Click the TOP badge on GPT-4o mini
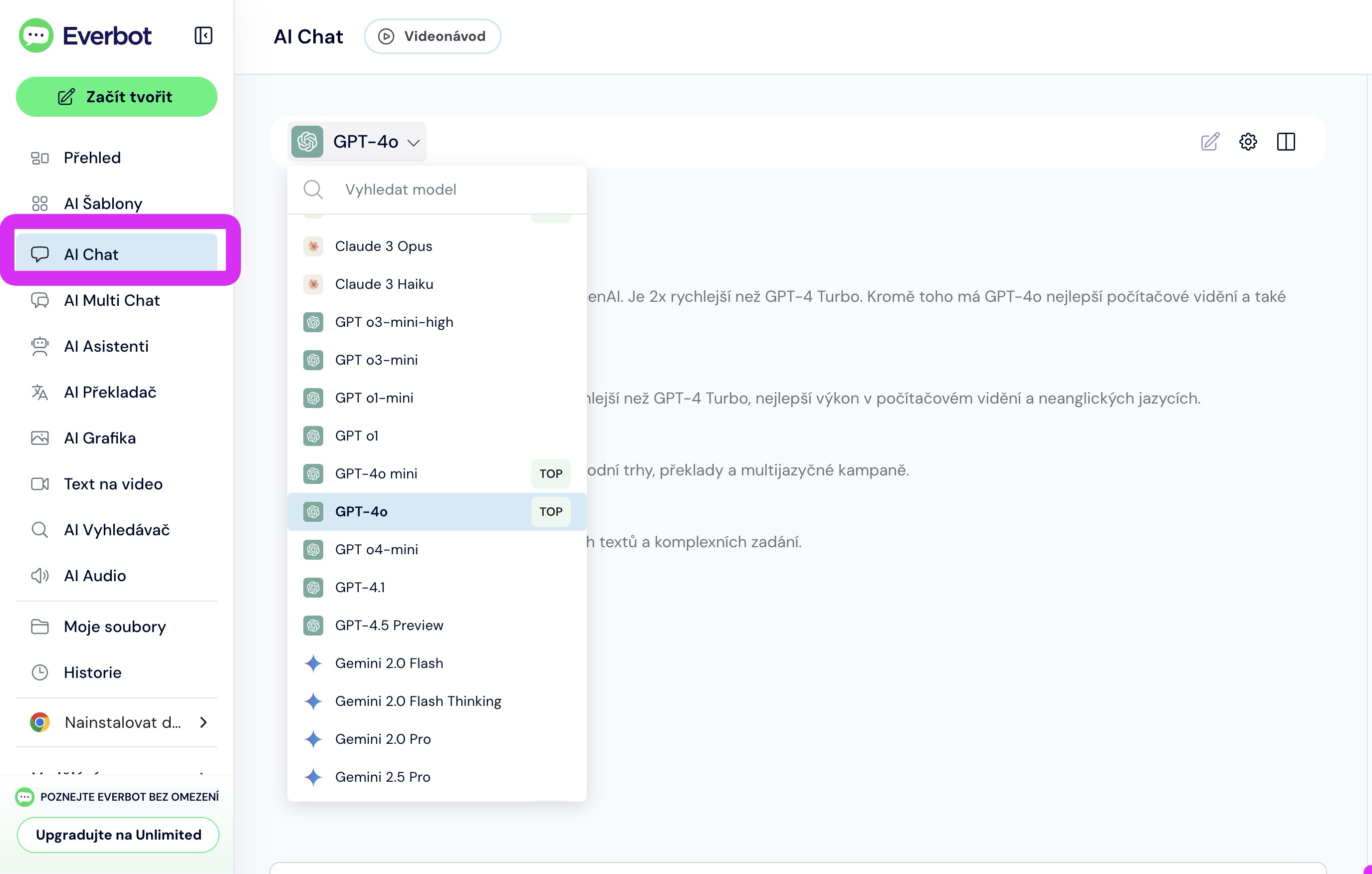 [550, 473]
